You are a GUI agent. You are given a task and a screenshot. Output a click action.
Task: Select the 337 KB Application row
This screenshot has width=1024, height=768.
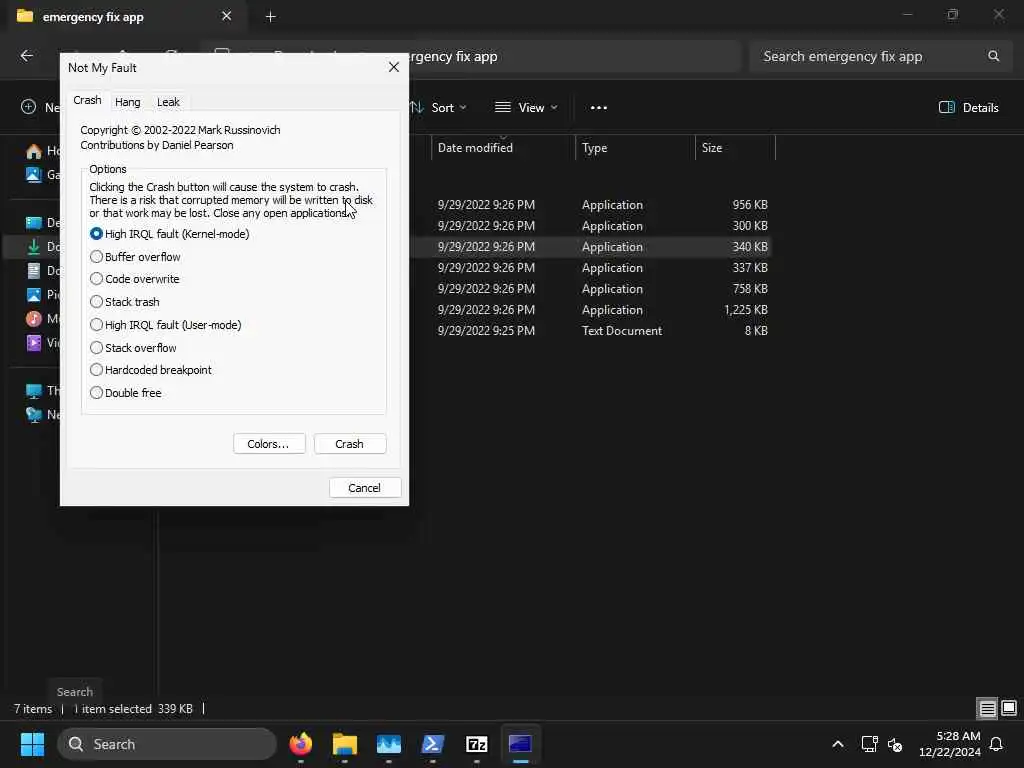(x=591, y=268)
